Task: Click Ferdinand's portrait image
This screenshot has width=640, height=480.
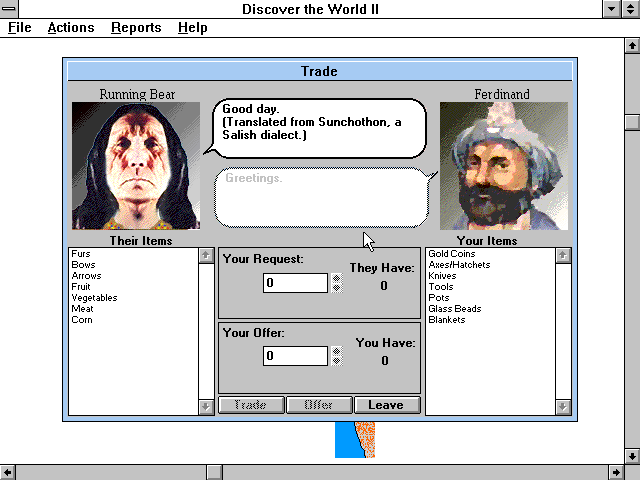Action: pos(503,166)
